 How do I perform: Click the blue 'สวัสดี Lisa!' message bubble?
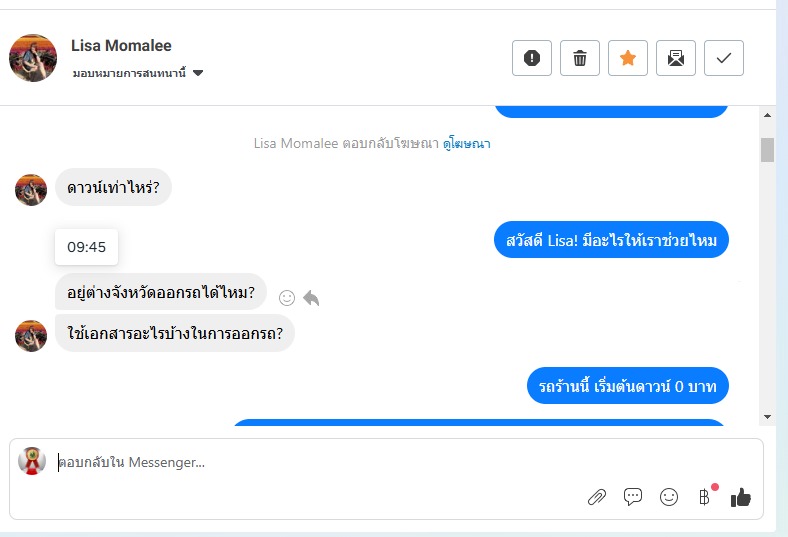[x=611, y=241]
